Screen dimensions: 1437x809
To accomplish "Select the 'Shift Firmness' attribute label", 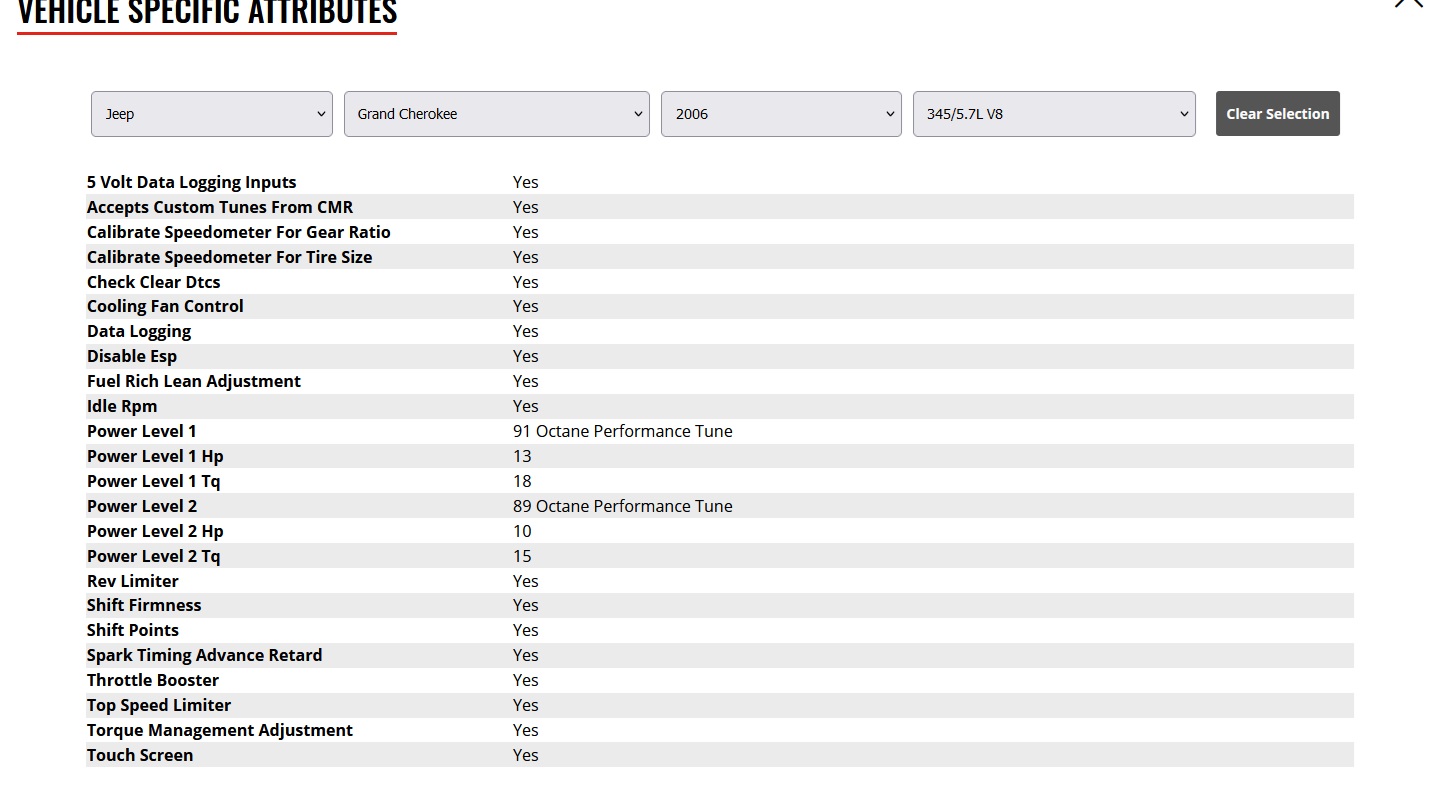I will [x=144, y=605].
